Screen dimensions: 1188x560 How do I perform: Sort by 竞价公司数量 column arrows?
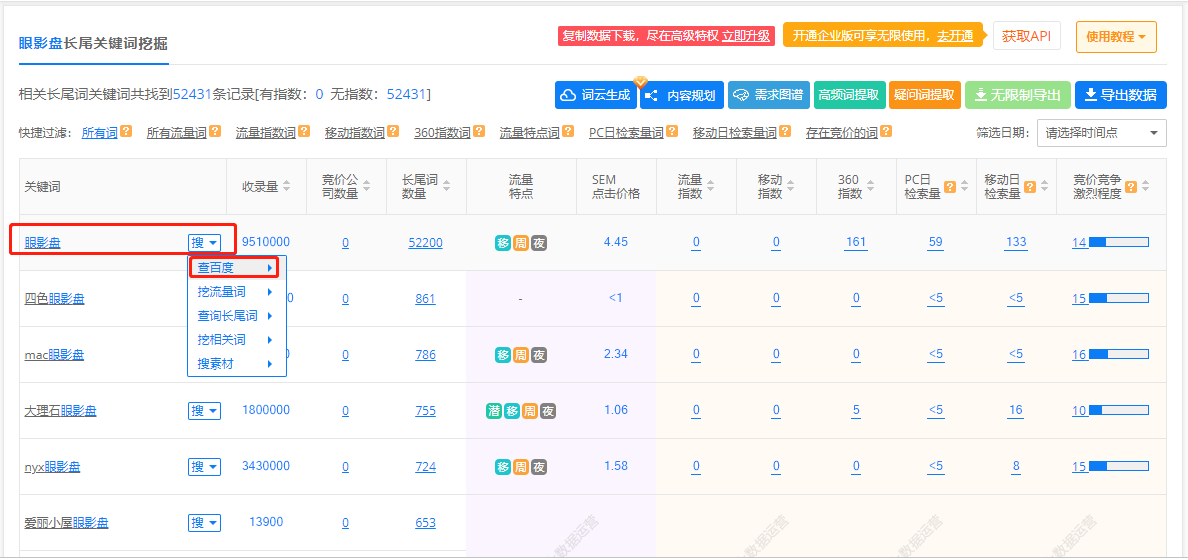pos(367,186)
